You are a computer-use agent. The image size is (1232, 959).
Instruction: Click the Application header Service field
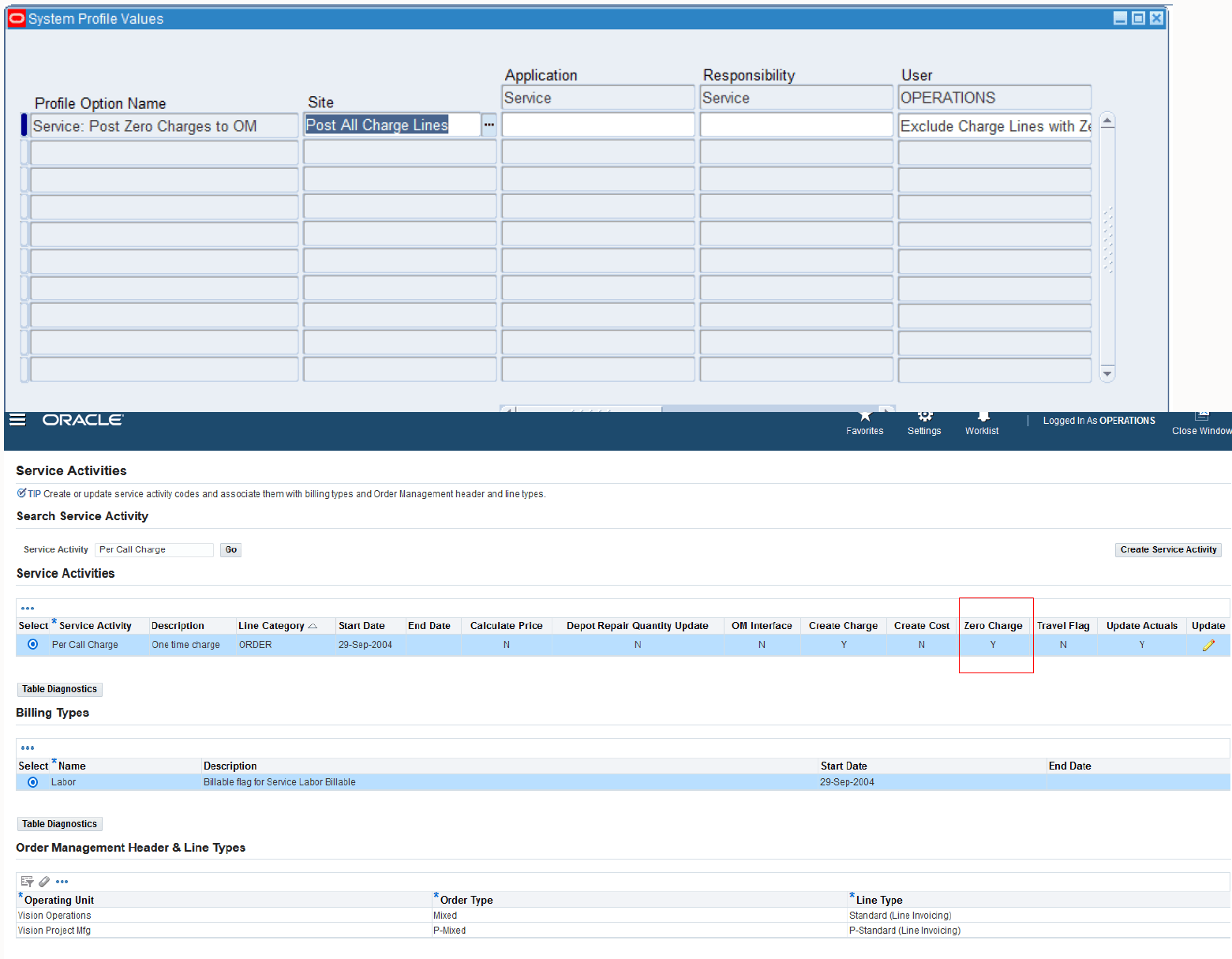tap(598, 98)
